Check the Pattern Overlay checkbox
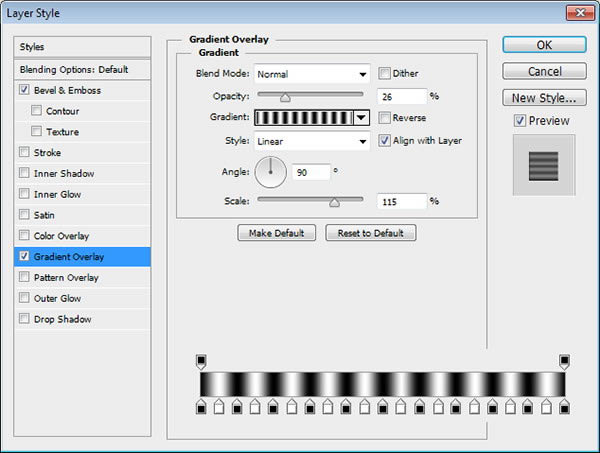The image size is (600, 453). (24, 277)
